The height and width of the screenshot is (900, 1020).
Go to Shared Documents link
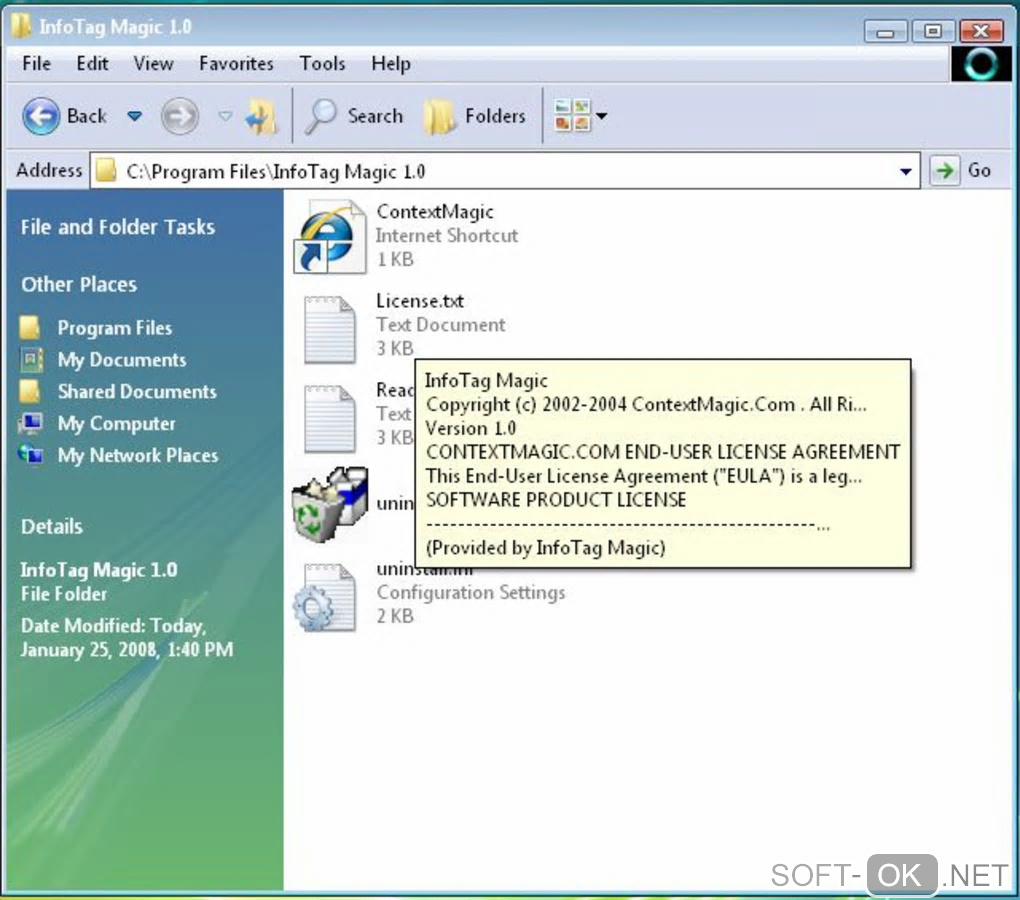pos(137,391)
